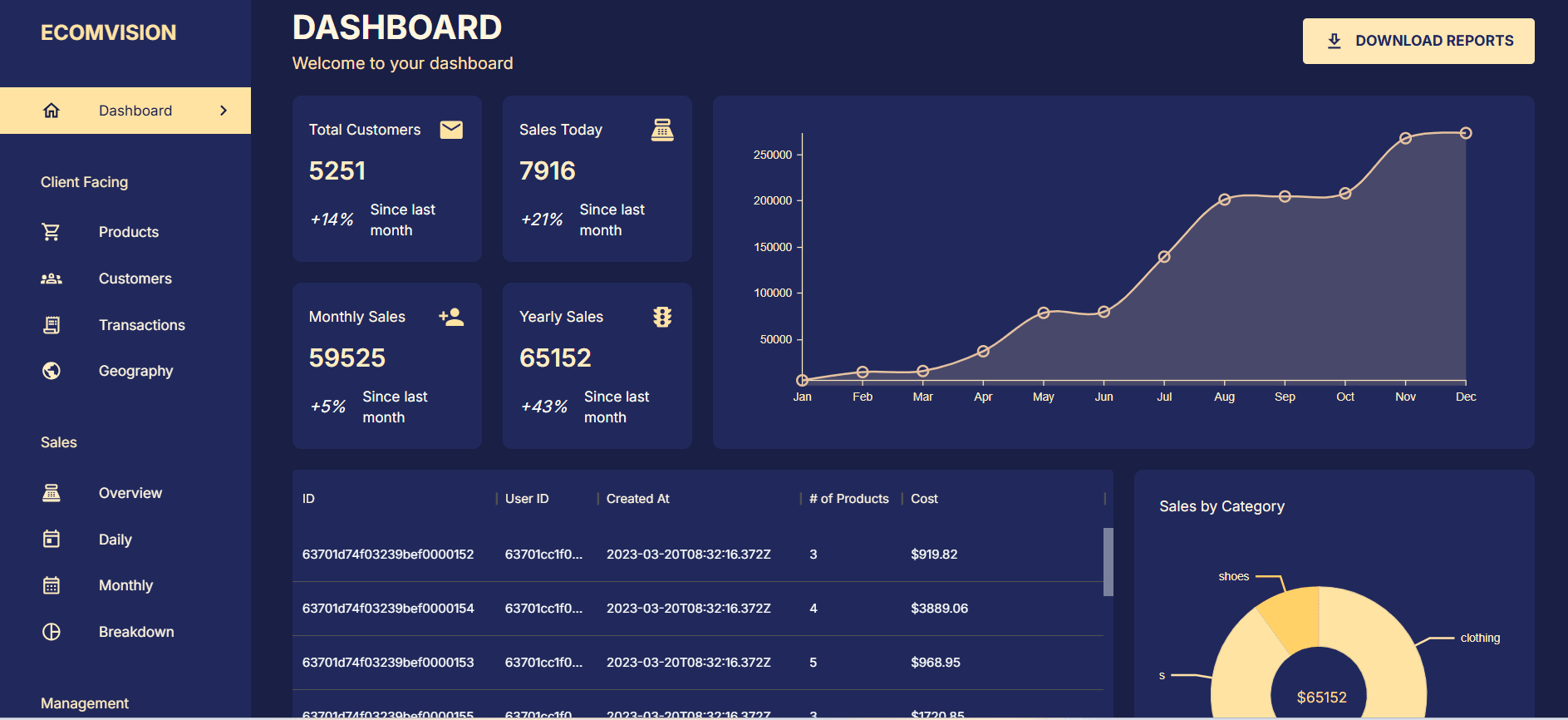Click the register icon in Sales Today
Screen dimensions: 1568x720
point(662,130)
